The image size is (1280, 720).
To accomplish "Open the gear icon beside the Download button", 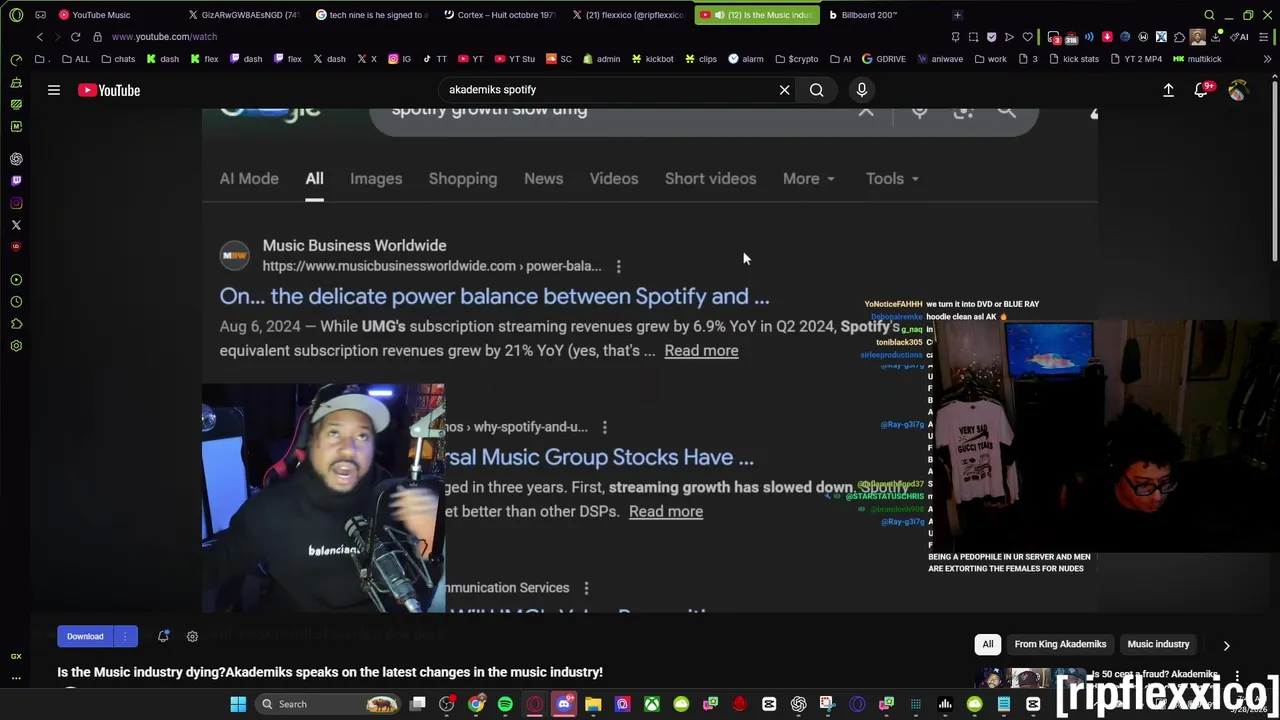I will click(192, 636).
